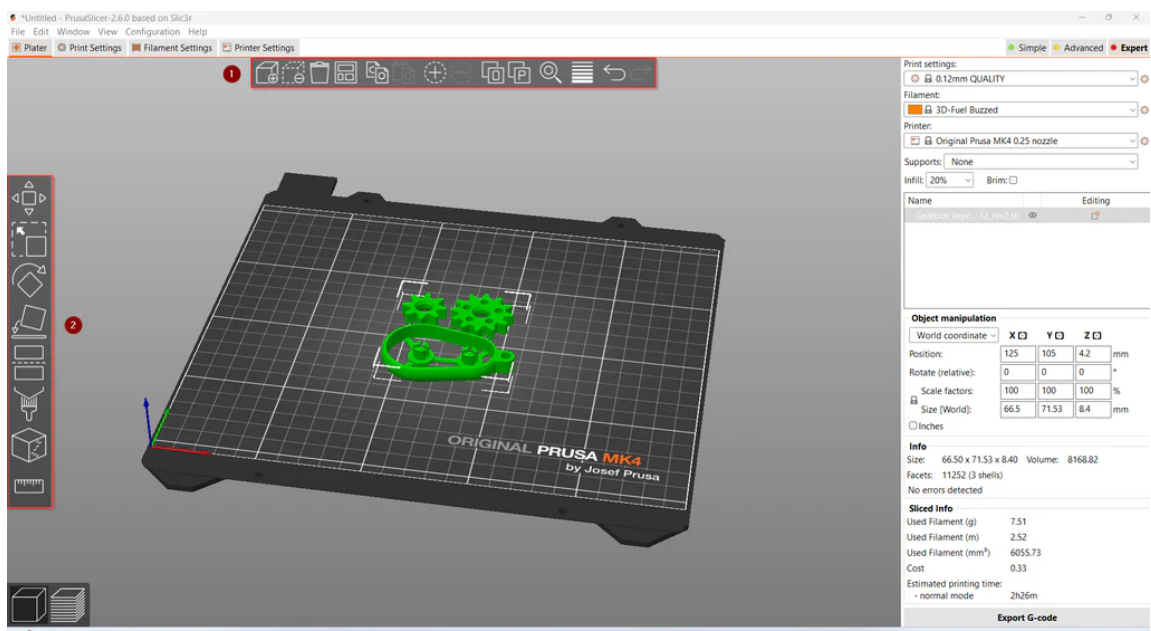Reset Z axis icon in Object manipulation
The width and height of the screenshot is (1151, 631).
pos(1097,335)
